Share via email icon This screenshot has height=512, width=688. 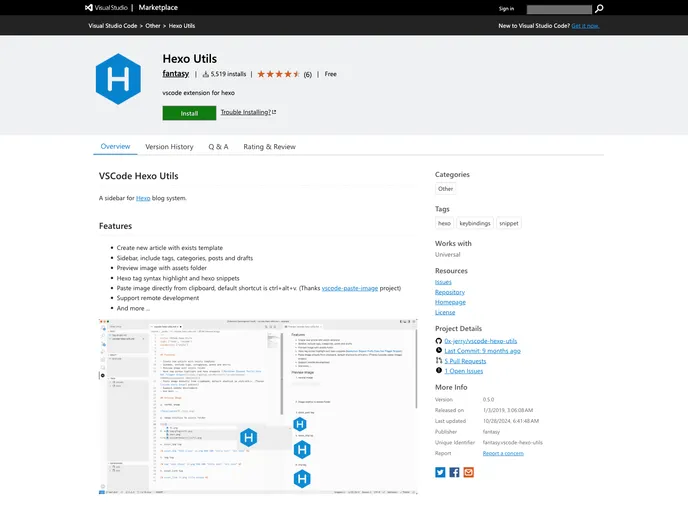point(469,472)
